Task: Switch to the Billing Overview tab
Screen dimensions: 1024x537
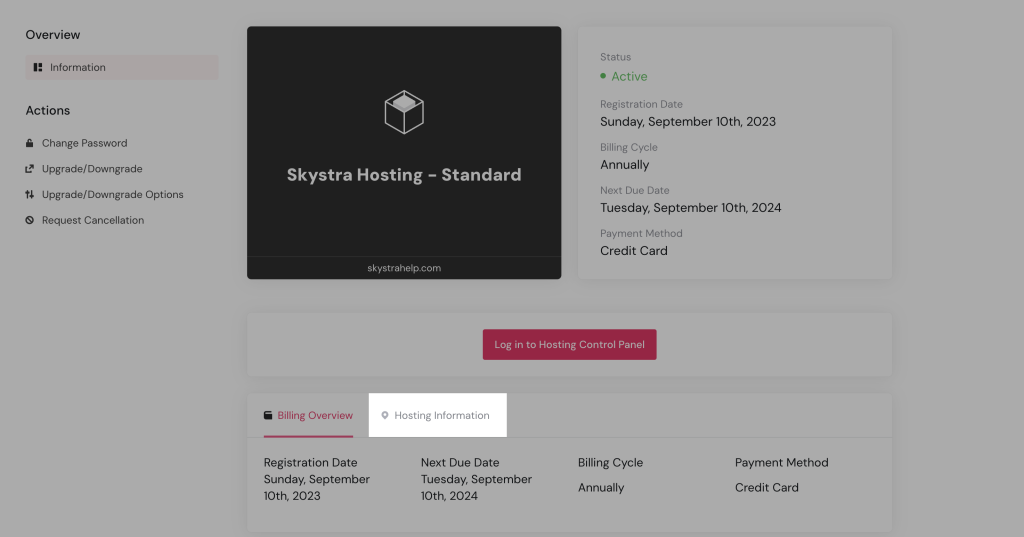Action: (x=315, y=416)
